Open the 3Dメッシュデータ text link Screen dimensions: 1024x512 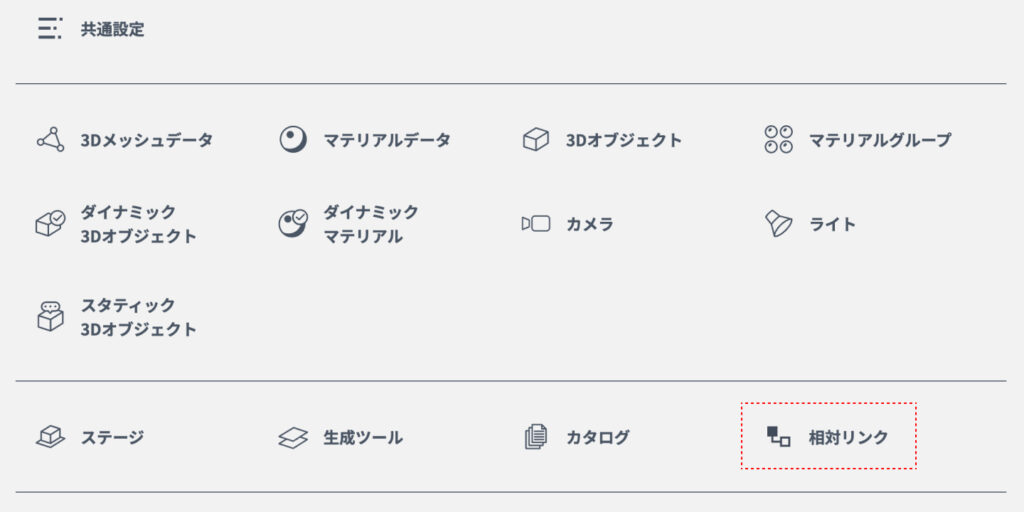tap(146, 140)
